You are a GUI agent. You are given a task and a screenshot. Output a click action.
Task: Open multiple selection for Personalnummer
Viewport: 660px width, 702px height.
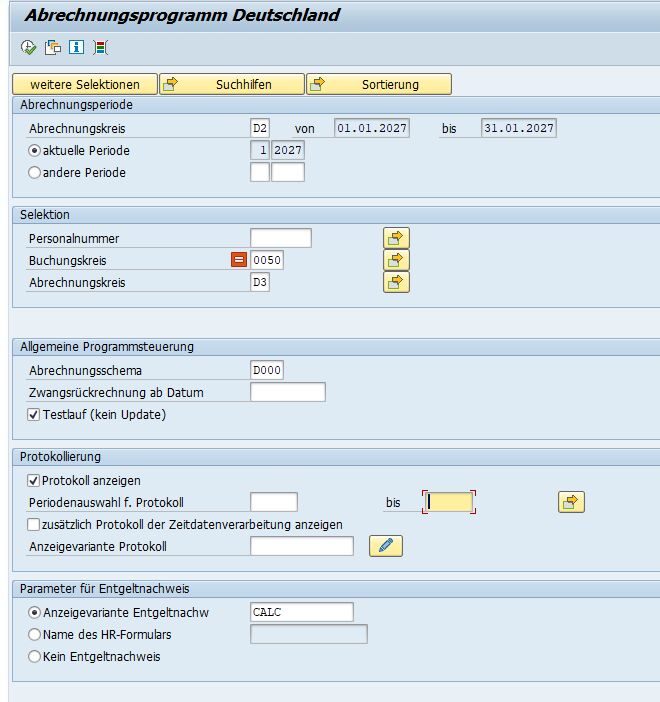[396, 238]
